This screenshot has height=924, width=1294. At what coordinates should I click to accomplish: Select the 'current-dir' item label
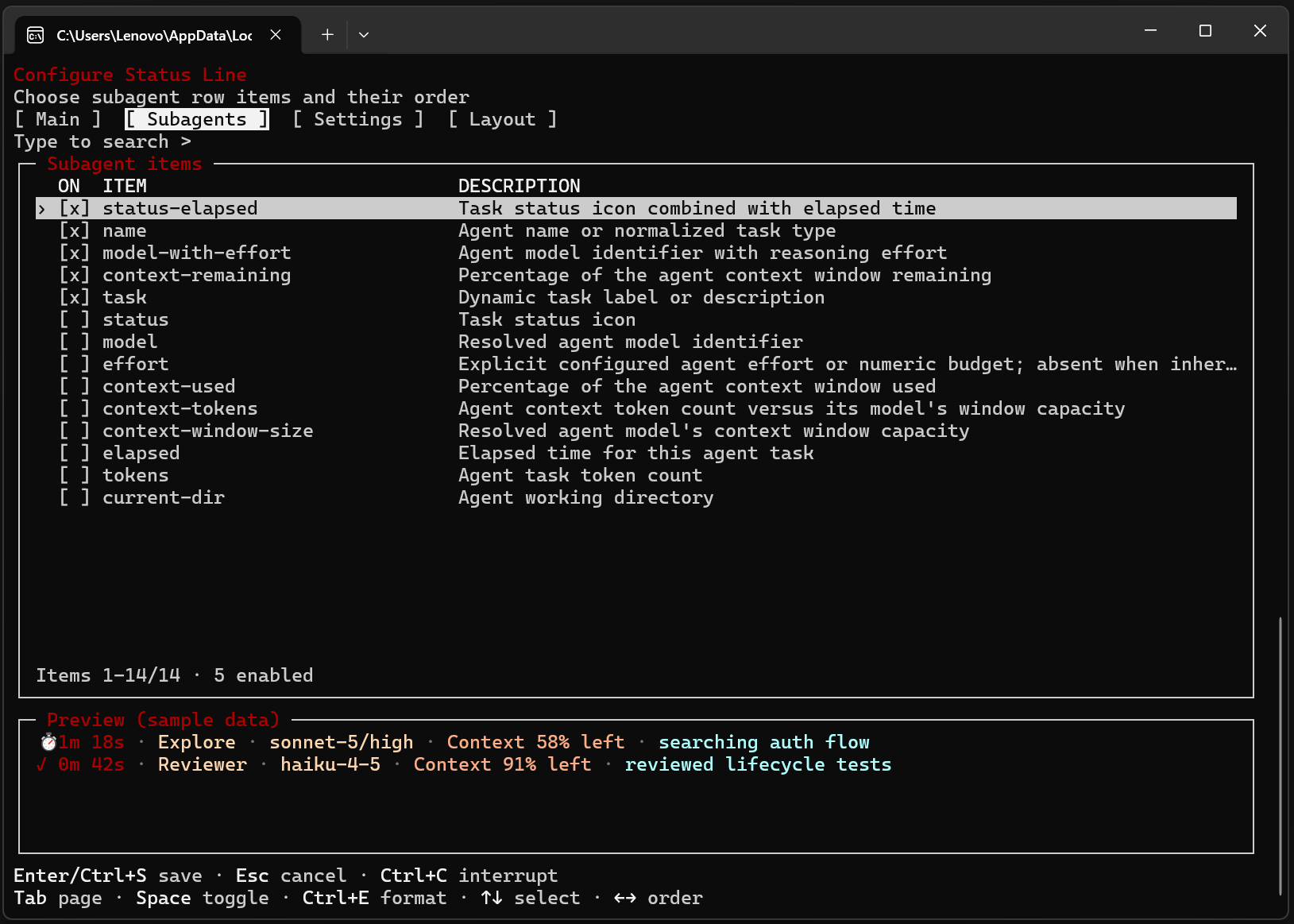[164, 497]
